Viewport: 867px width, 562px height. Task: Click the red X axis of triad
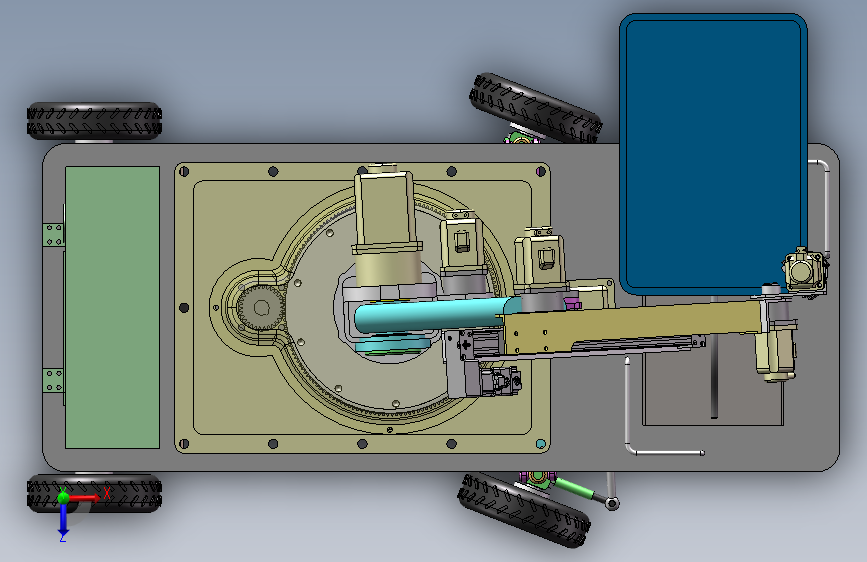(86, 498)
